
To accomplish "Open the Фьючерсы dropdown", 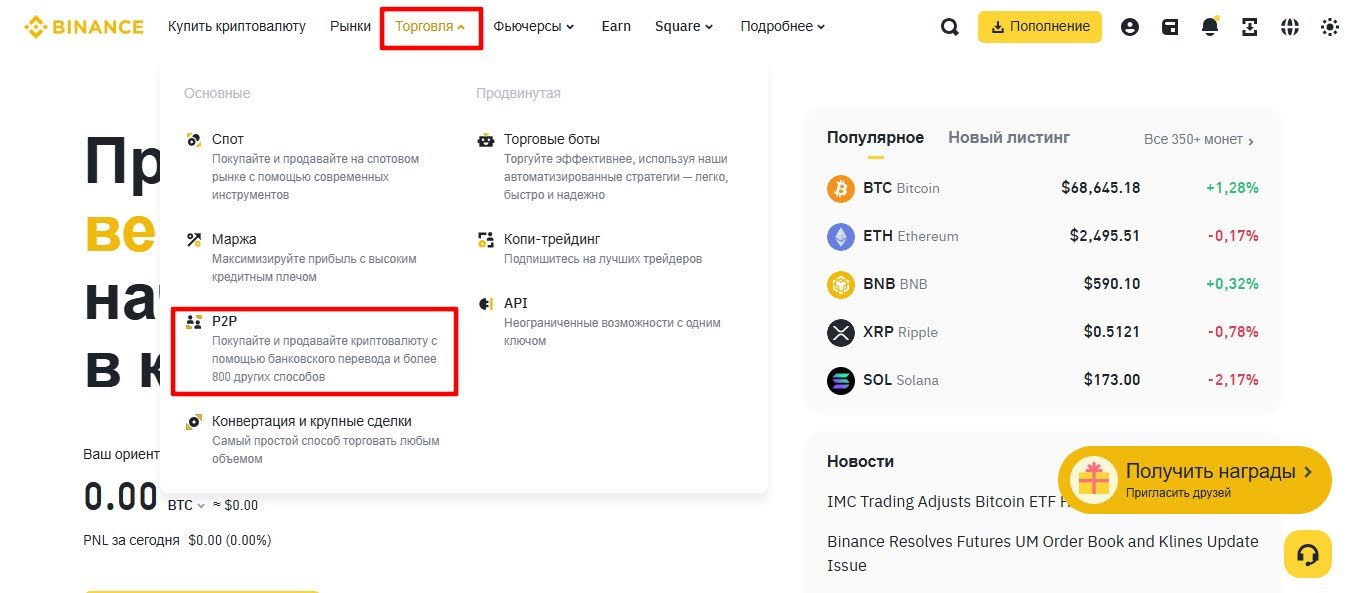I will (534, 27).
